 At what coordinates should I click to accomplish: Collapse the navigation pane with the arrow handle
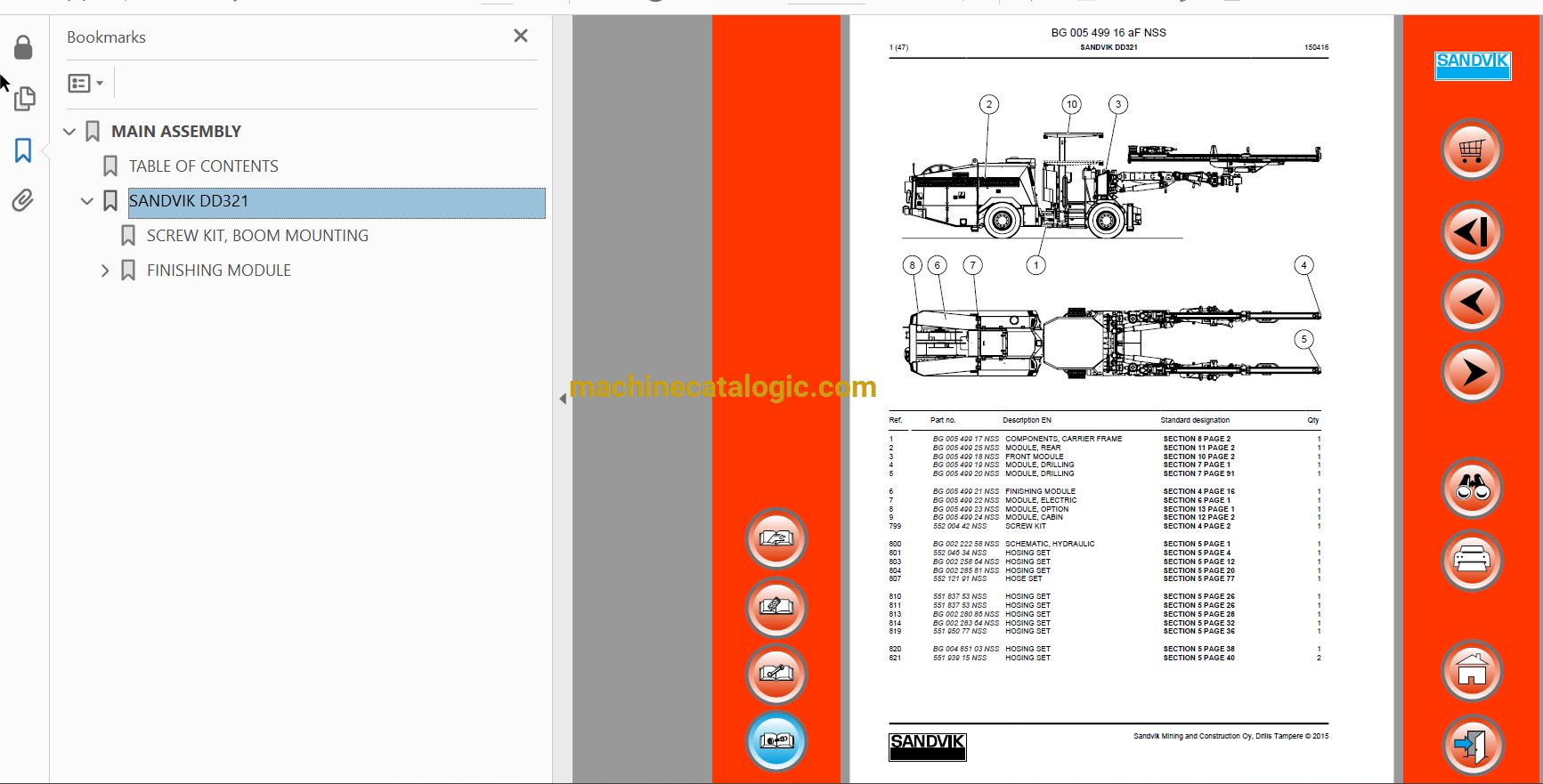[563, 399]
